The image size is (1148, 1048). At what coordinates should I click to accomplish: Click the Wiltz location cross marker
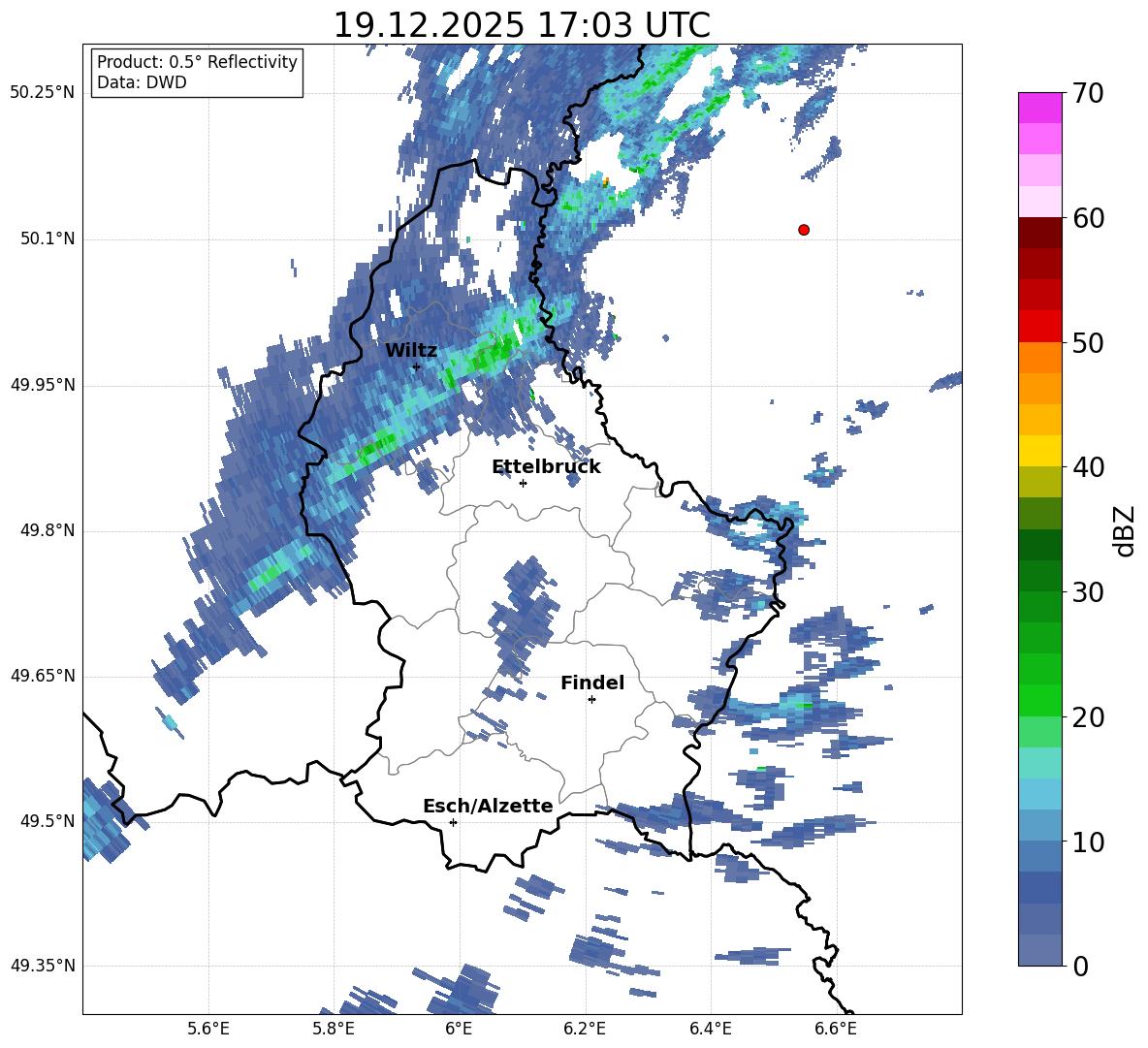coord(416,366)
